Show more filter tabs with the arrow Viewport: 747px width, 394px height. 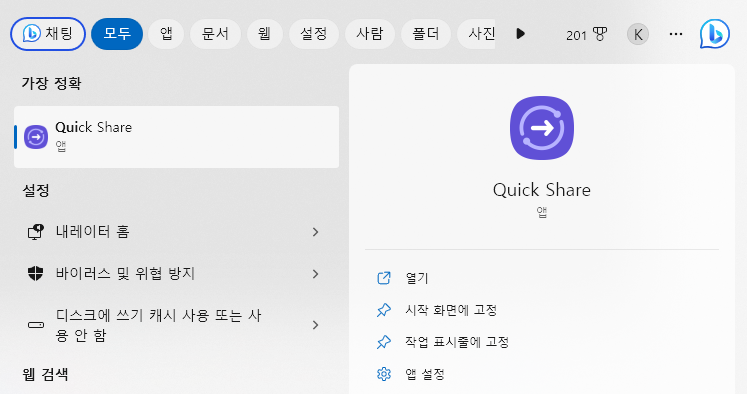[x=520, y=34]
